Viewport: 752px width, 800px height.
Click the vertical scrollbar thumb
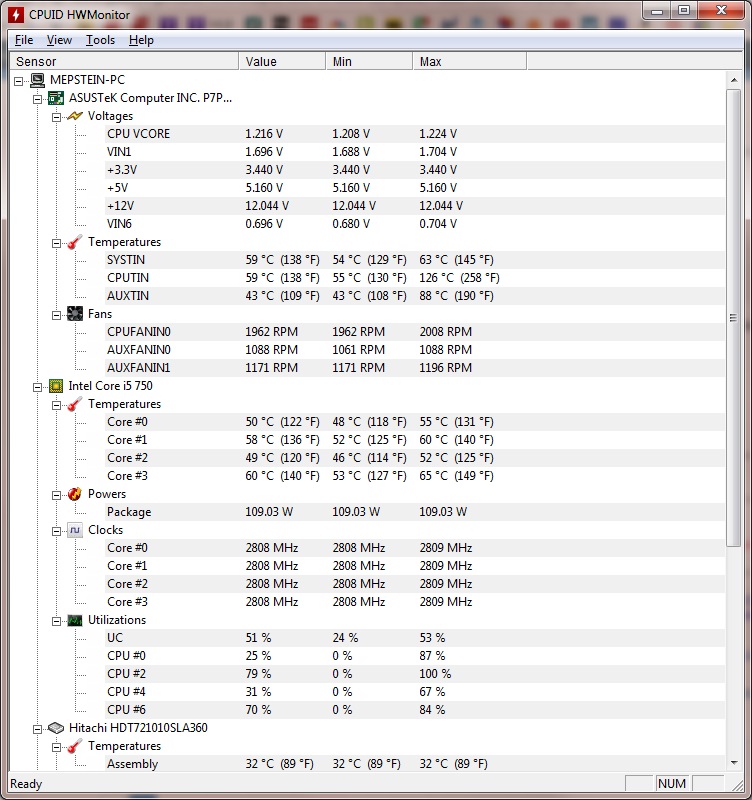[734, 318]
